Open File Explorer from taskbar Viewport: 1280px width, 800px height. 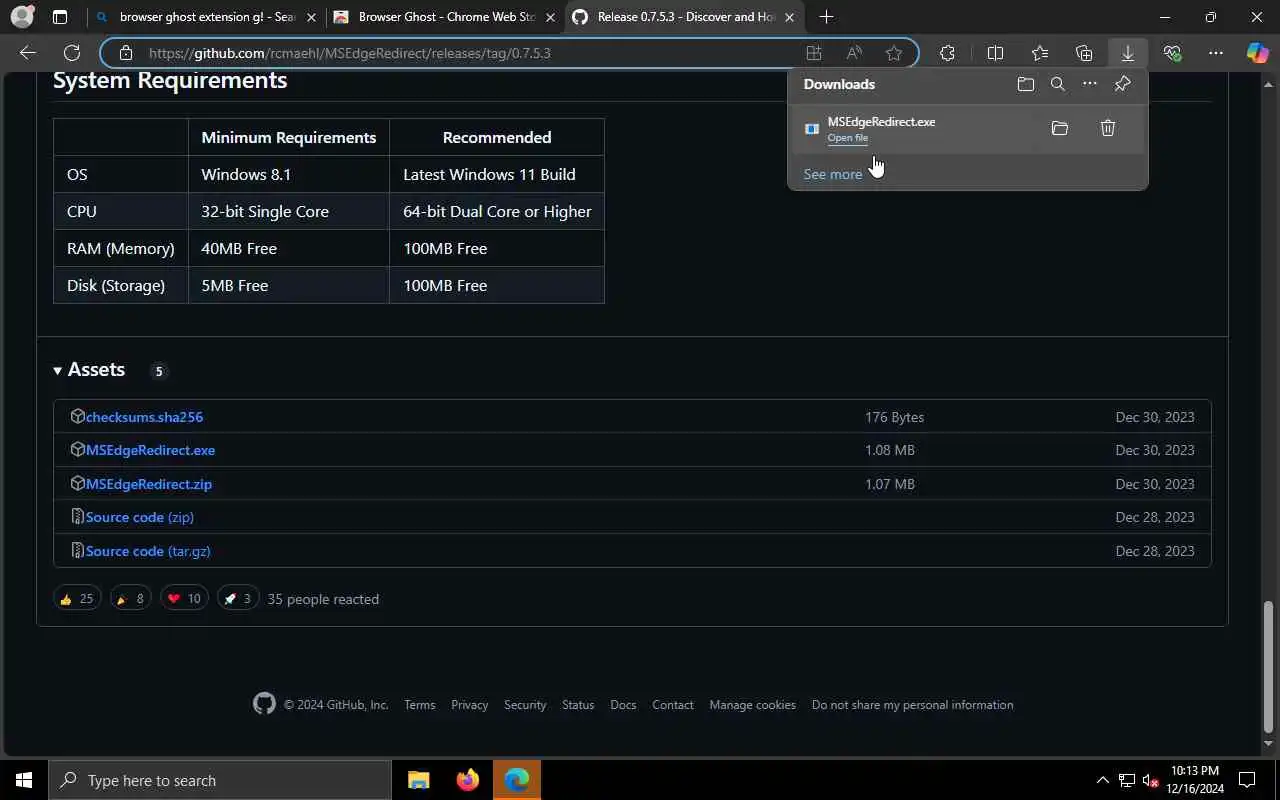[418, 780]
